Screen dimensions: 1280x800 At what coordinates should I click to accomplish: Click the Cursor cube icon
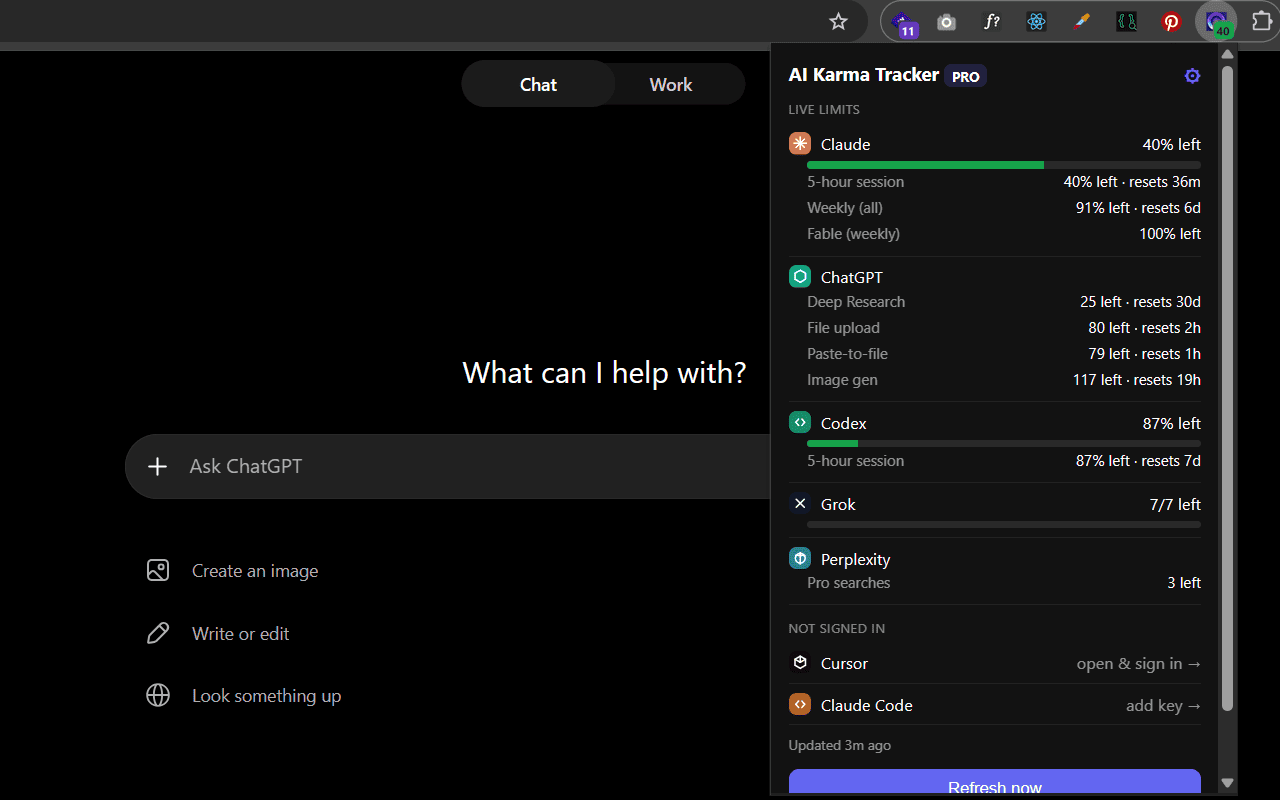800,663
